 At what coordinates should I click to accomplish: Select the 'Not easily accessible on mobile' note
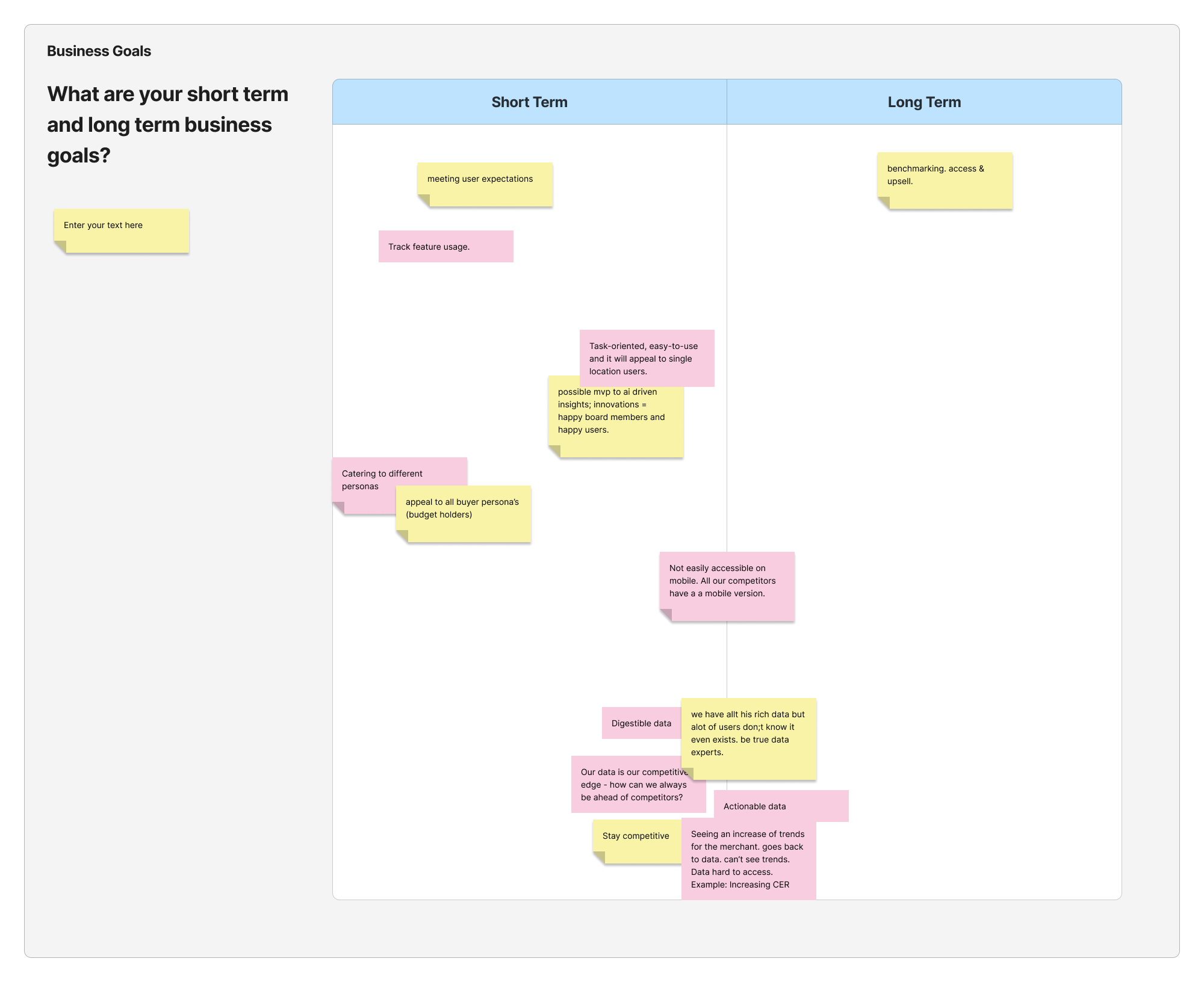[727, 585]
